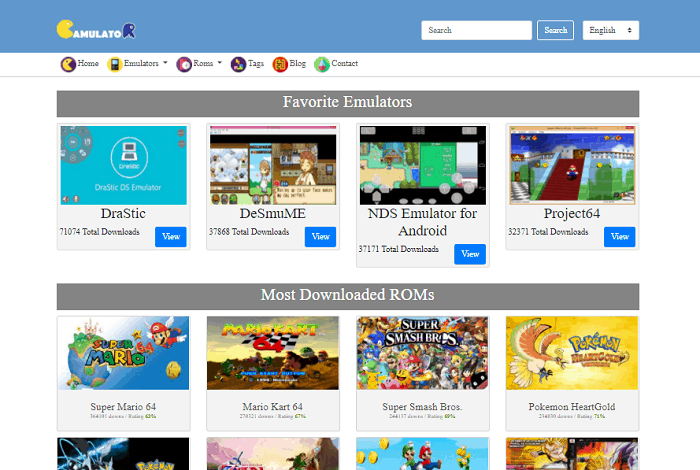Expand the Roms dropdown menu

pyautogui.click(x=208, y=63)
